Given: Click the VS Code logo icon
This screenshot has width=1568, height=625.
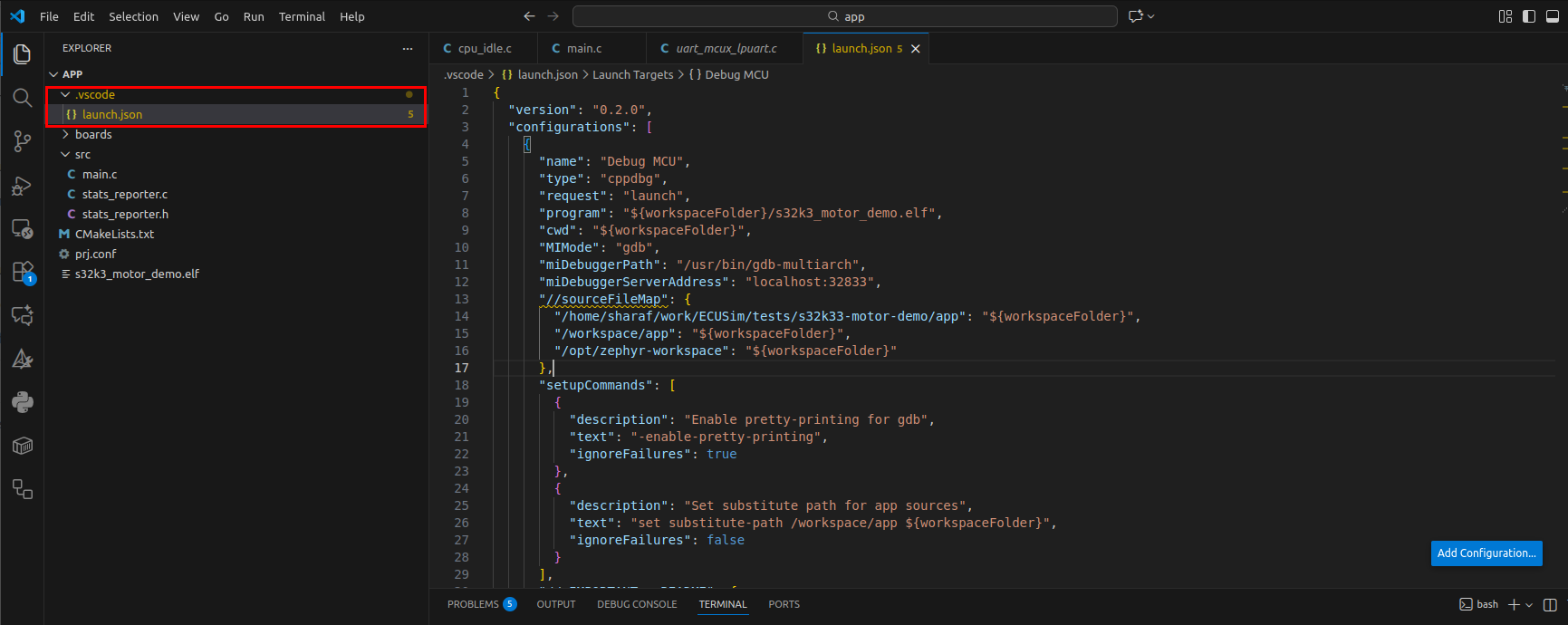Looking at the screenshot, I should pyautogui.click(x=17, y=16).
